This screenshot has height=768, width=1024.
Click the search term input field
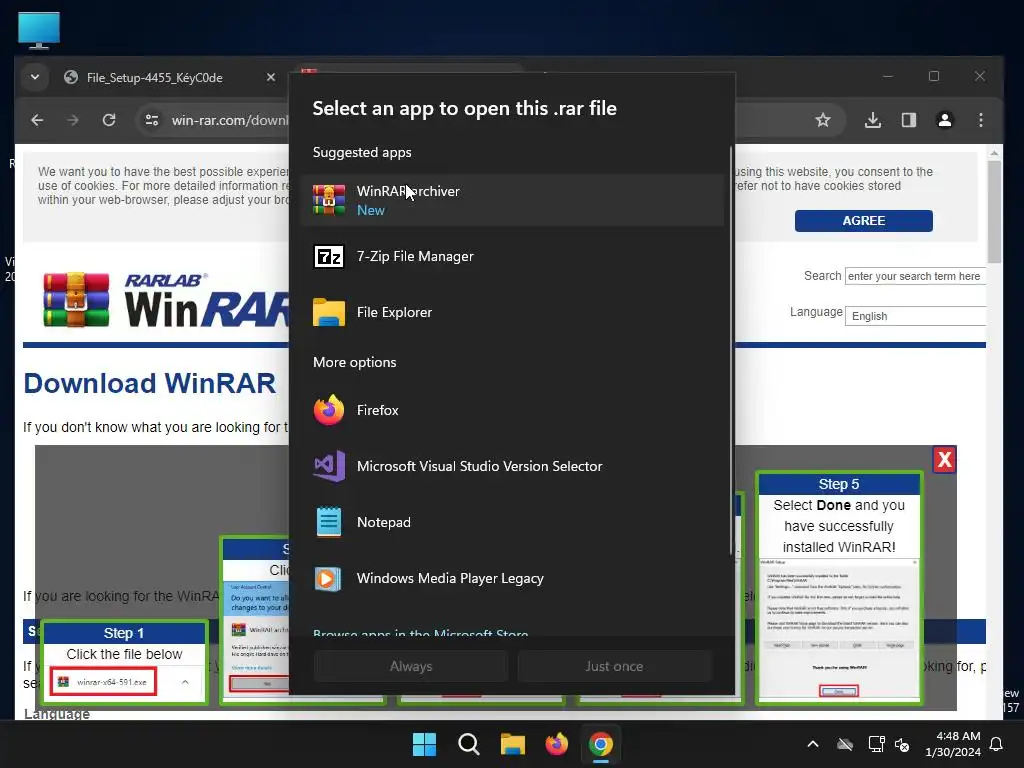[x=916, y=276]
